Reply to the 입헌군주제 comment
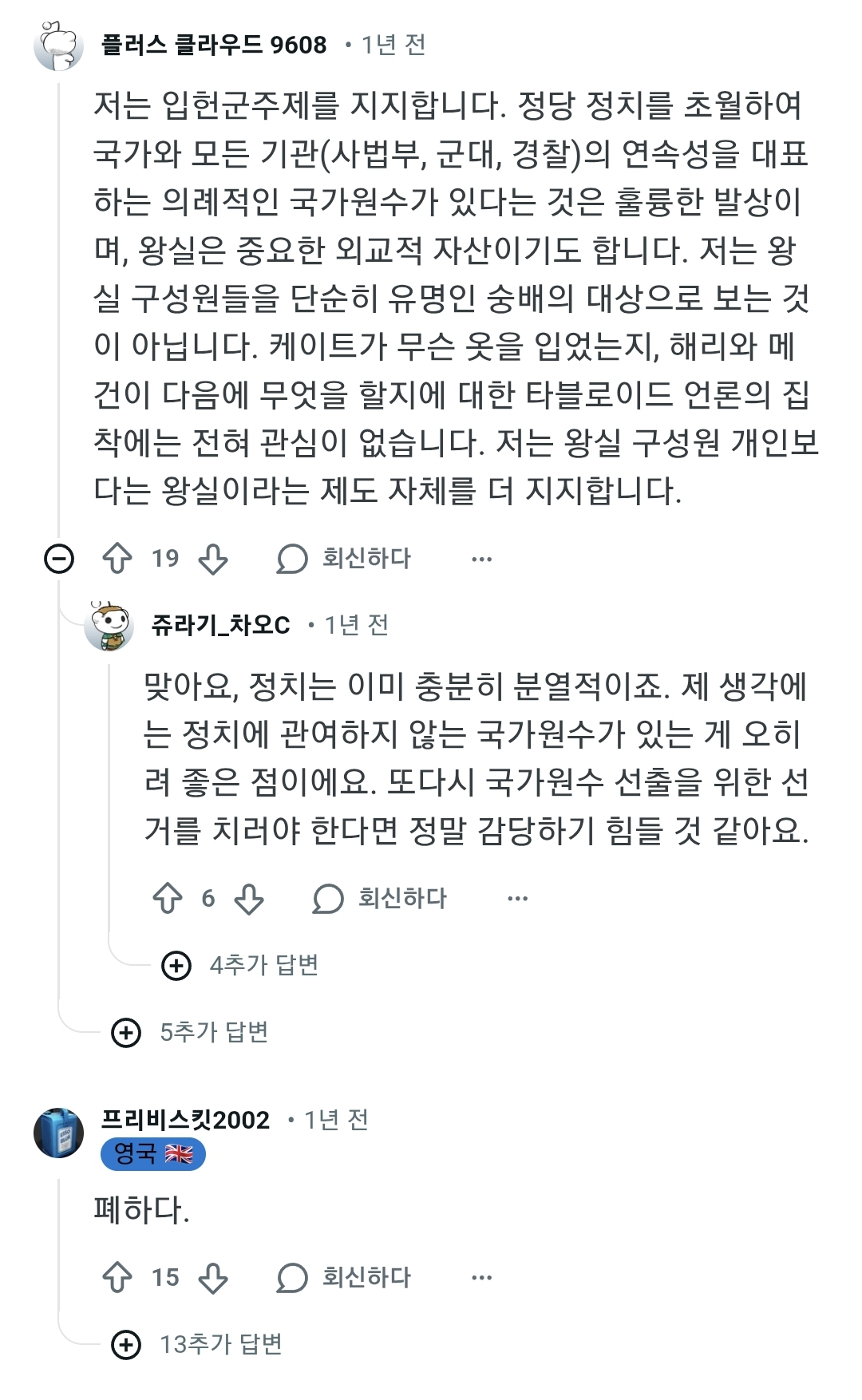Image resolution: width=862 pixels, height=1400 pixels. (x=344, y=559)
